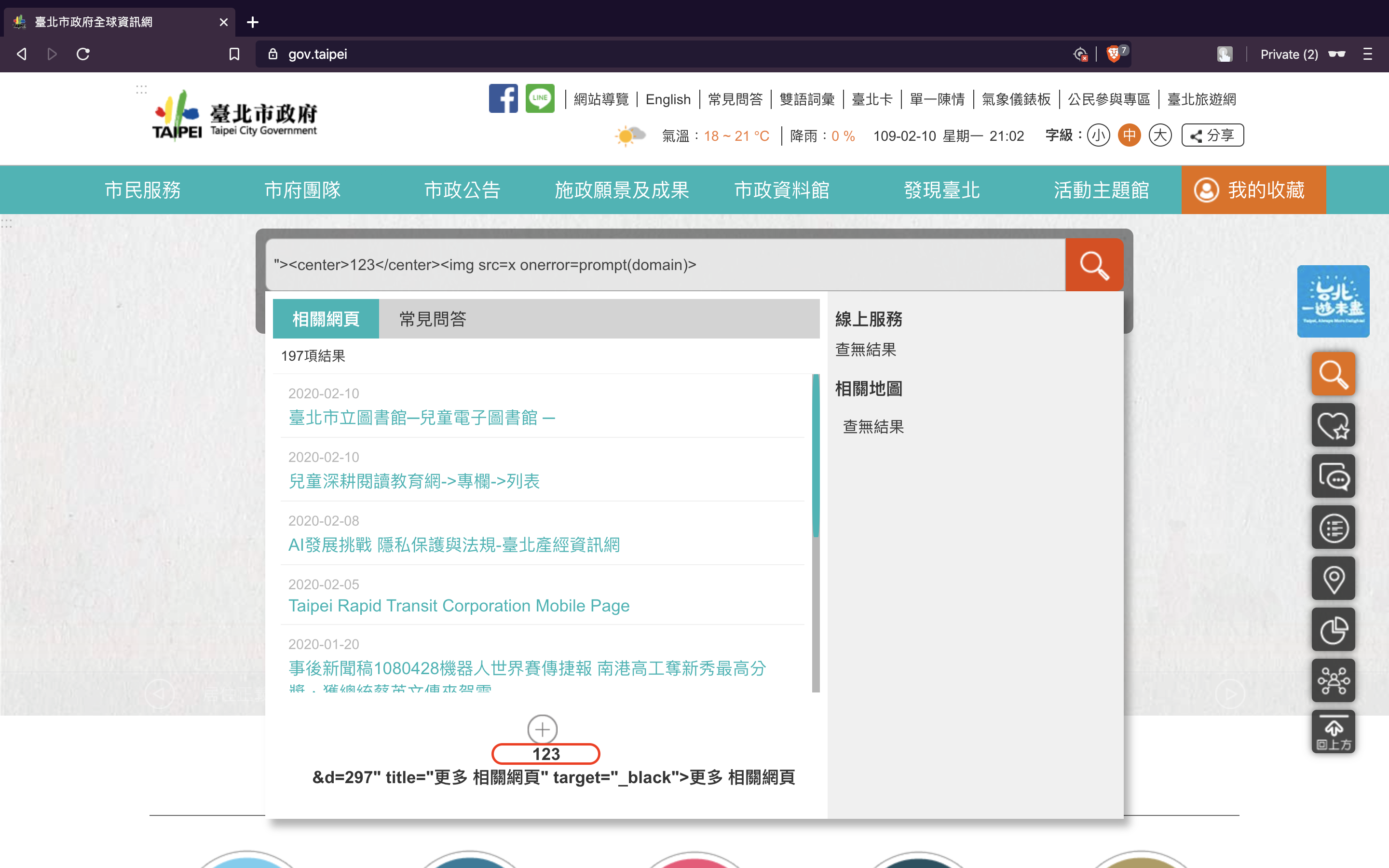Click the circled plus more-results icon

(543, 729)
